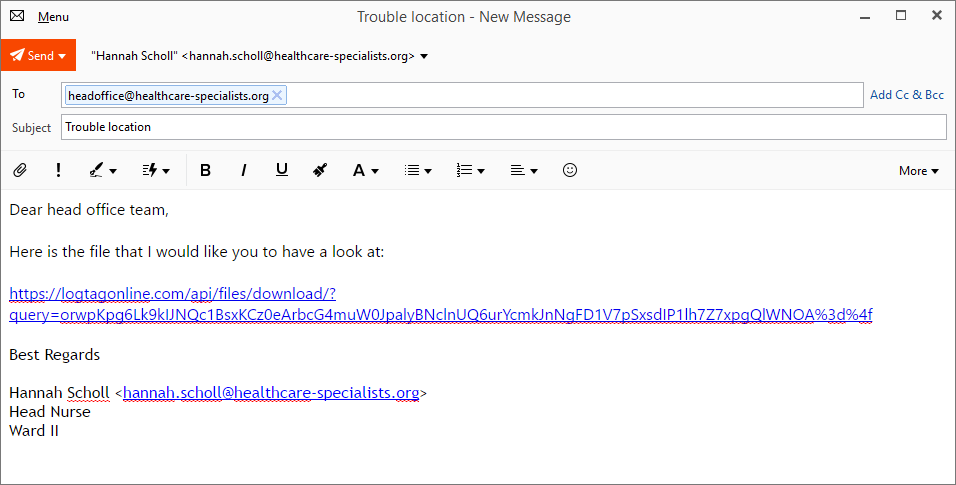Open the text alignment options
The width and height of the screenshot is (956, 485).
524,171
